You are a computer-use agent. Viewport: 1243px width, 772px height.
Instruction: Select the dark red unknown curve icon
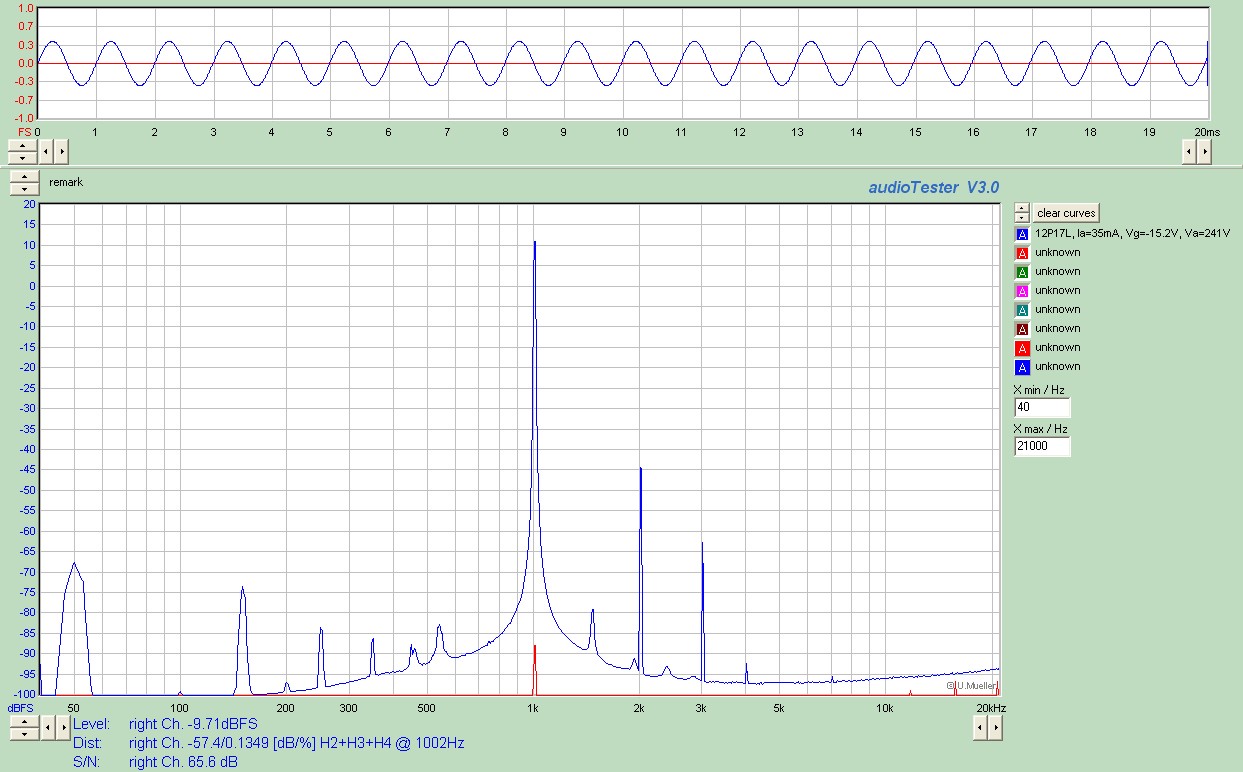coord(1022,329)
